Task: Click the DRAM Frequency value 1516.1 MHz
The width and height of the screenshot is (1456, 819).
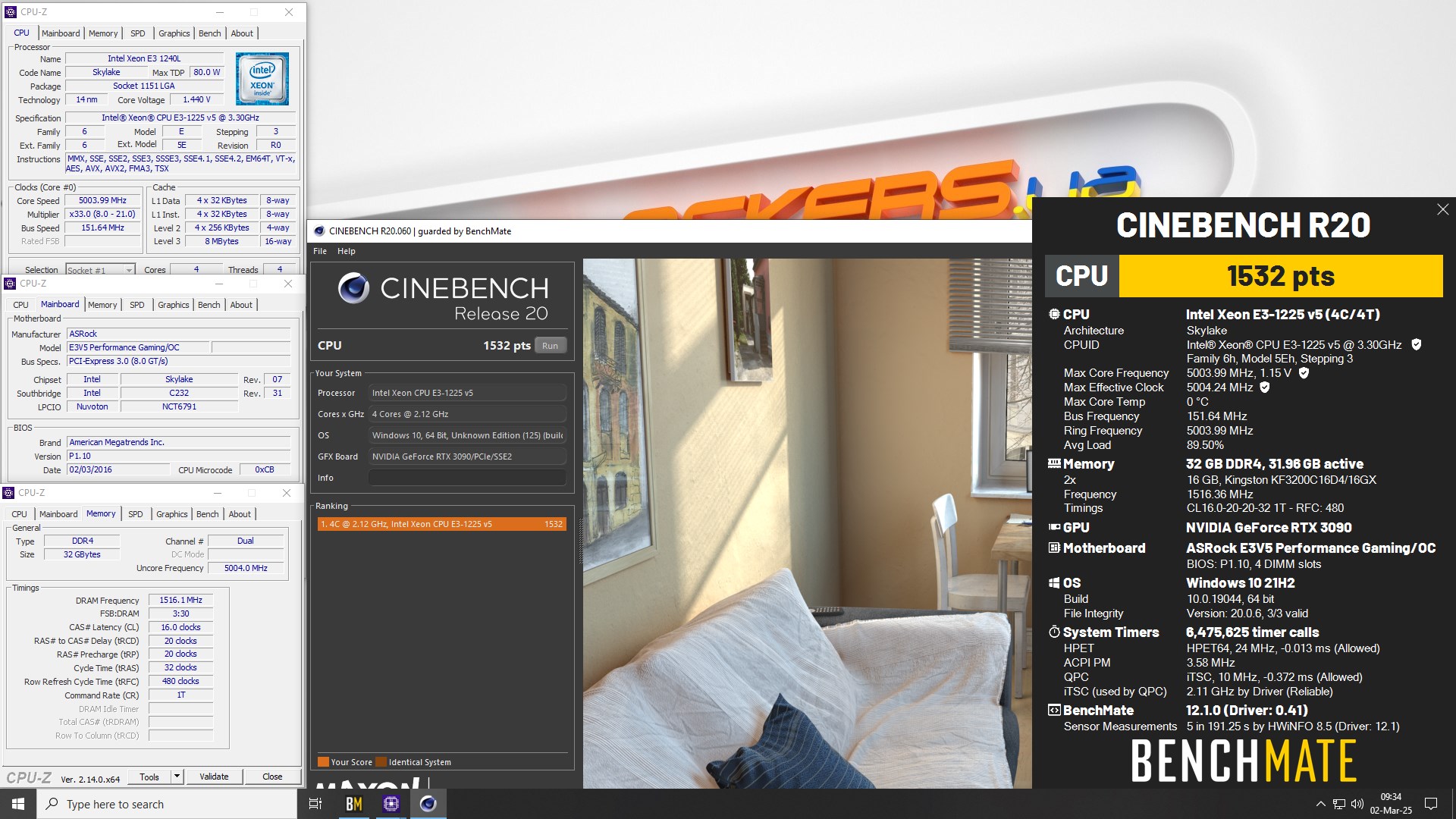Action: click(x=180, y=600)
